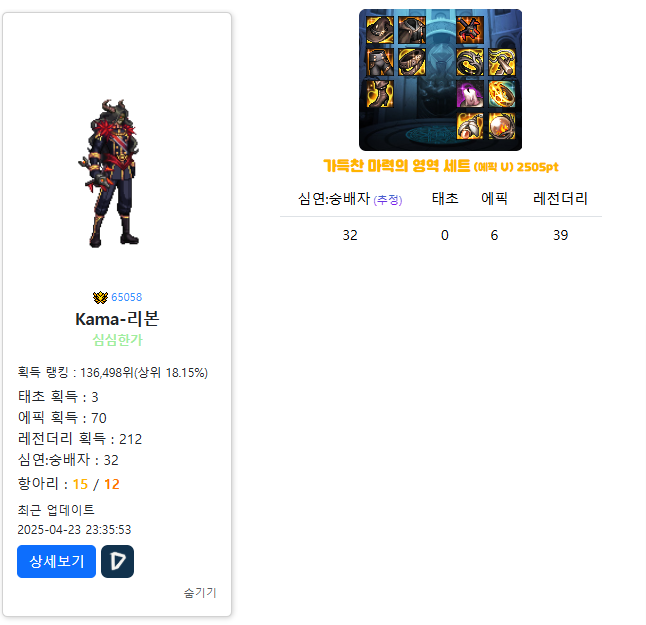Select the flaming golden ring icon
The height and width of the screenshot is (625, 646).
pos(502,94)
